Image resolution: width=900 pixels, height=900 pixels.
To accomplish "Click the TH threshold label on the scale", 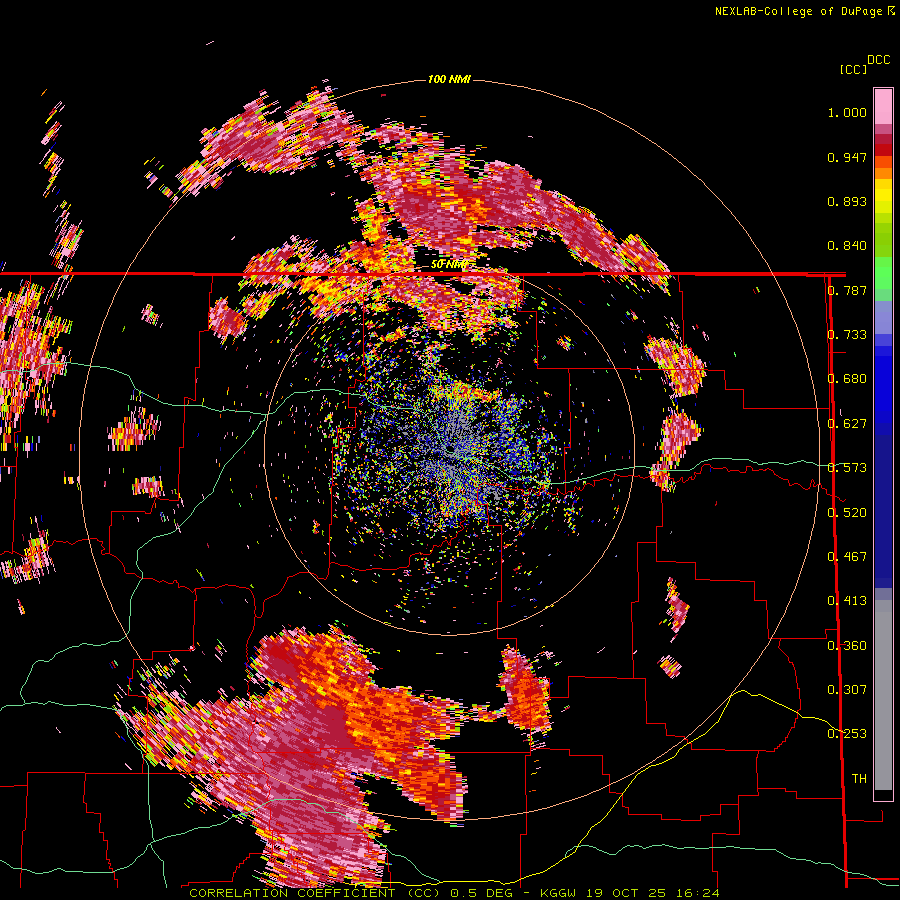I will click(x=859, y=779).
